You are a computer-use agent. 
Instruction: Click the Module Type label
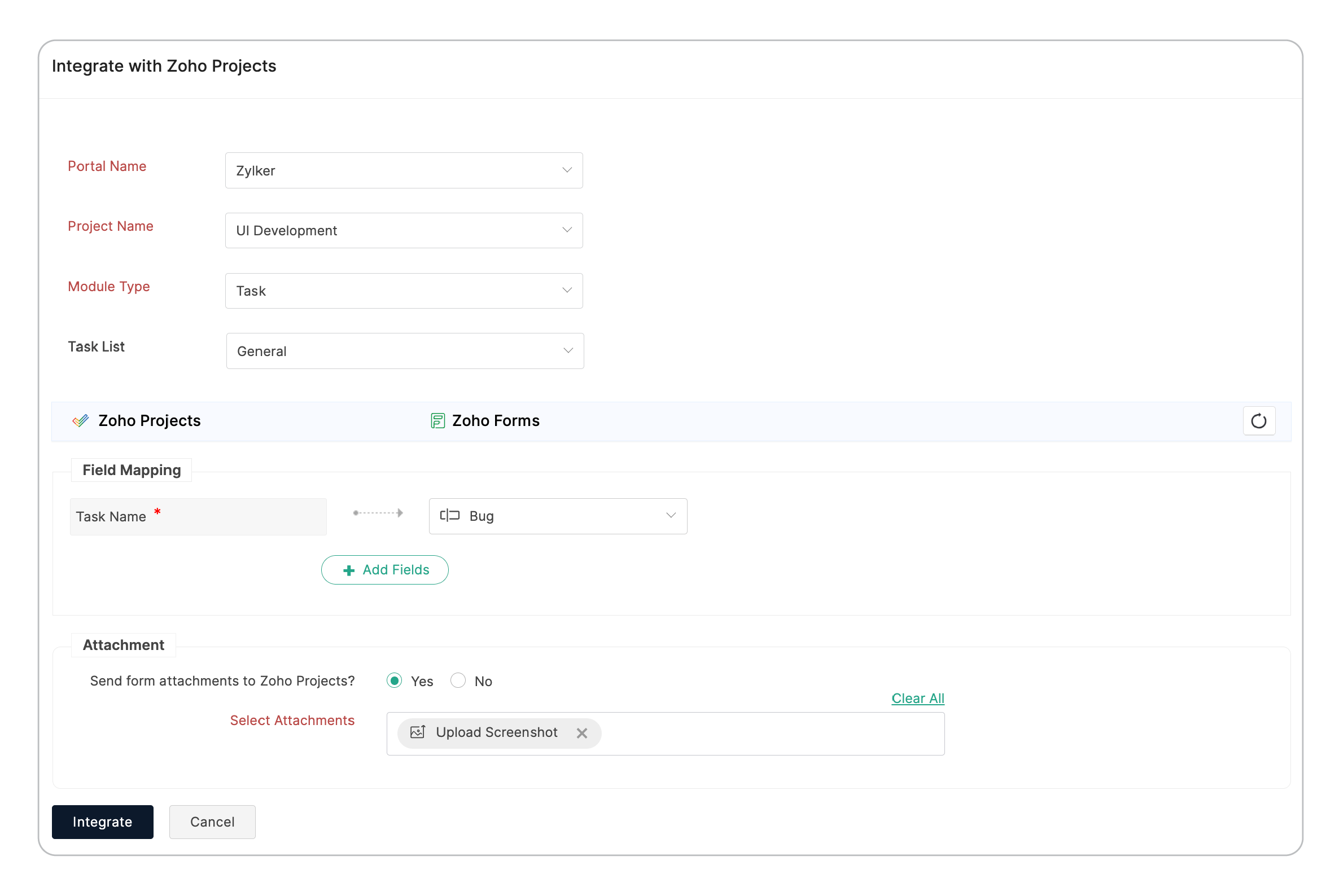point(108,286)
